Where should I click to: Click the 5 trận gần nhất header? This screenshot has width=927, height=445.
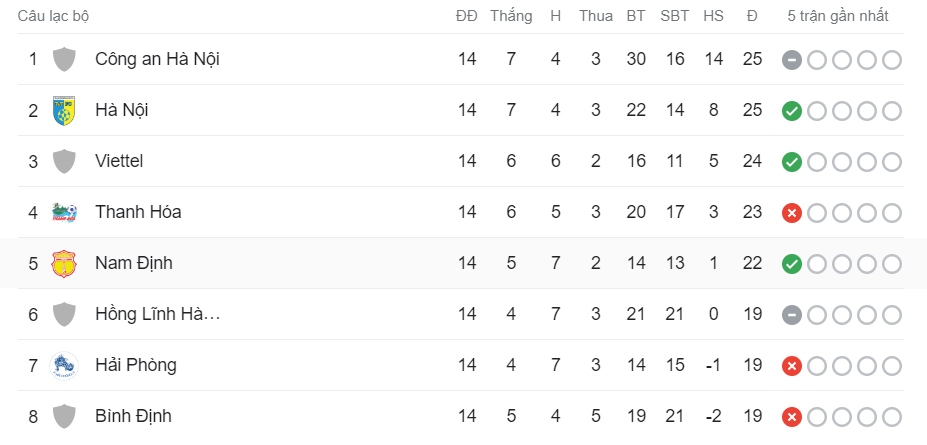(838, 16)
